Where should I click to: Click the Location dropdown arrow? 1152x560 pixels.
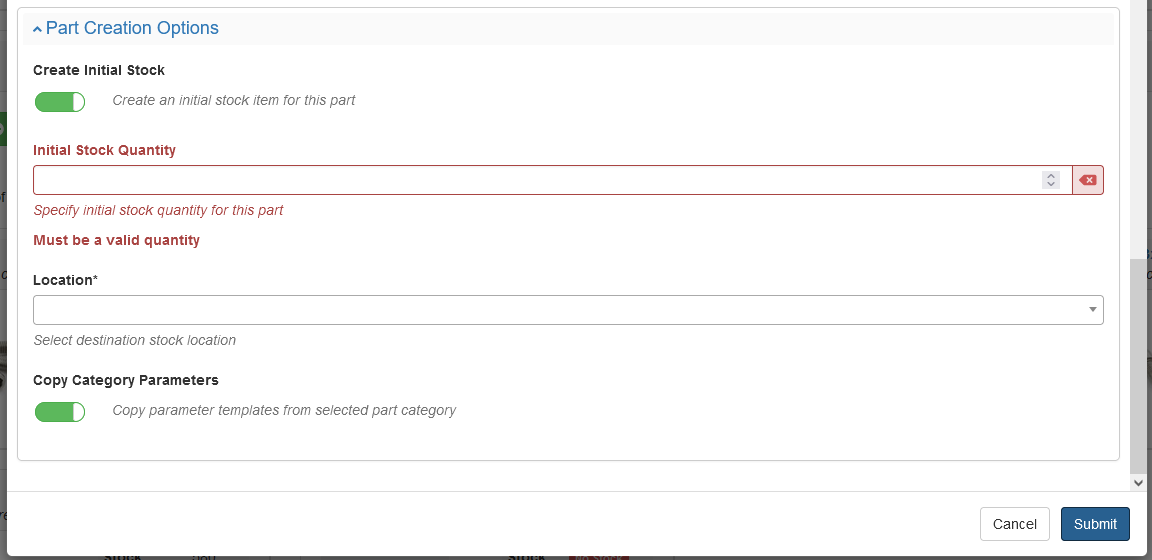(1092, 310)
